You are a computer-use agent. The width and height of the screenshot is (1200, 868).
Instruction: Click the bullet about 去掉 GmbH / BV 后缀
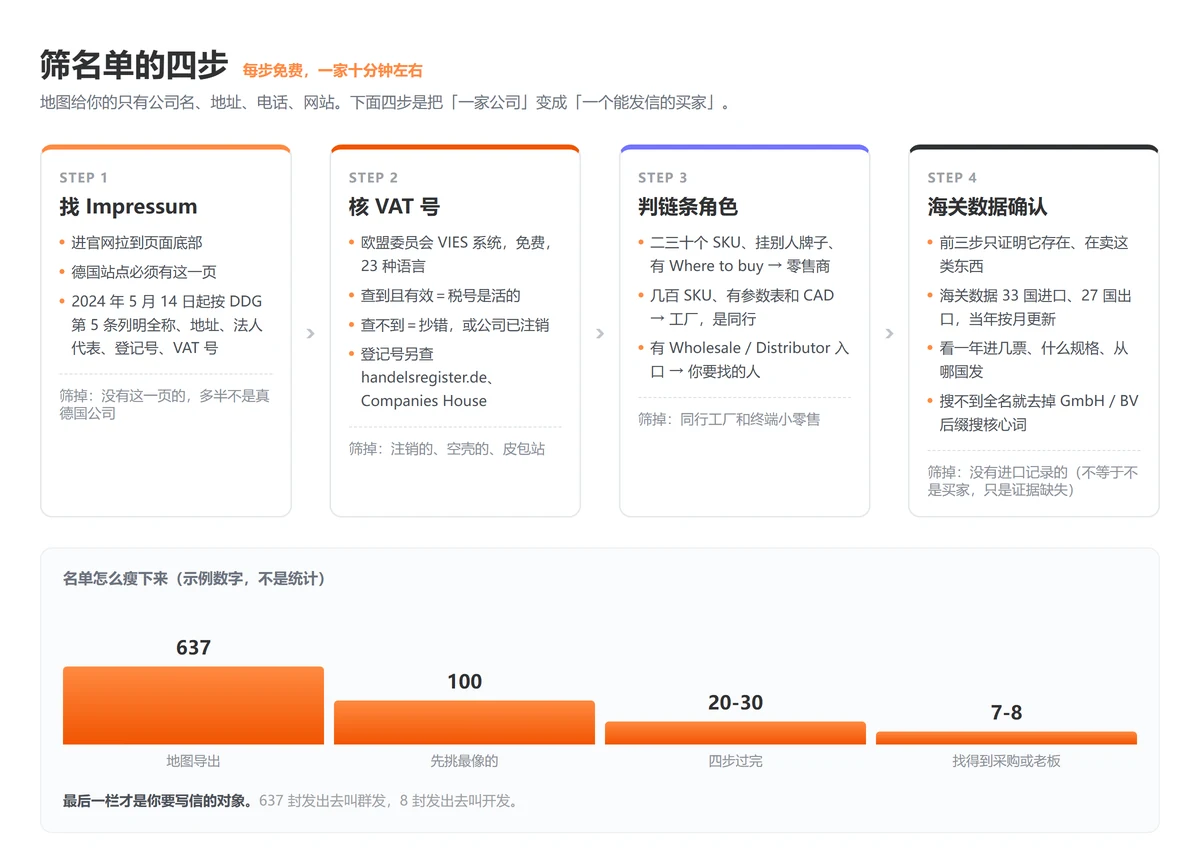(x=1039, y=413)
